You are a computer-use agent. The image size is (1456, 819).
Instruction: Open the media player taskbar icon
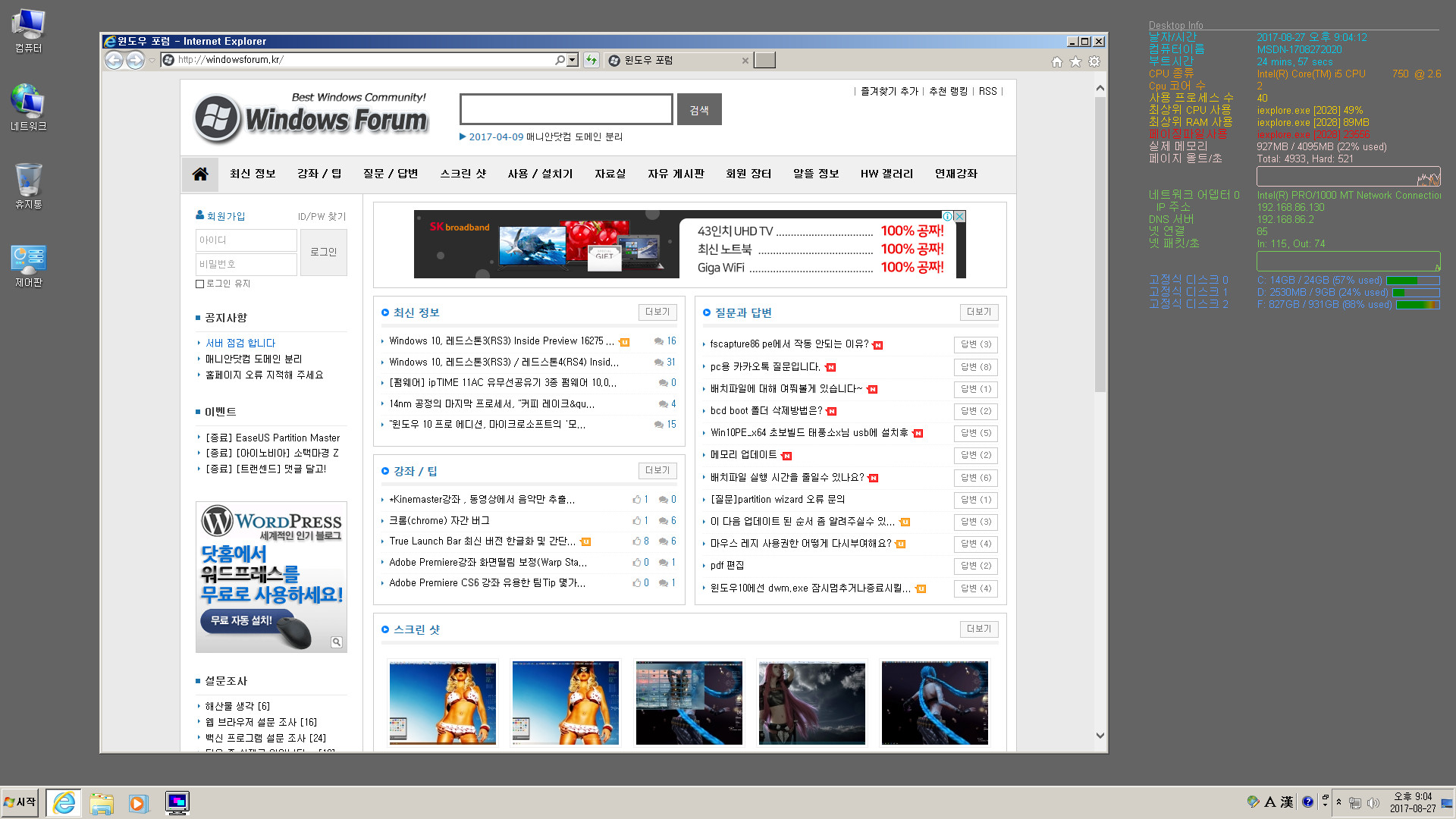coord(137,803)
